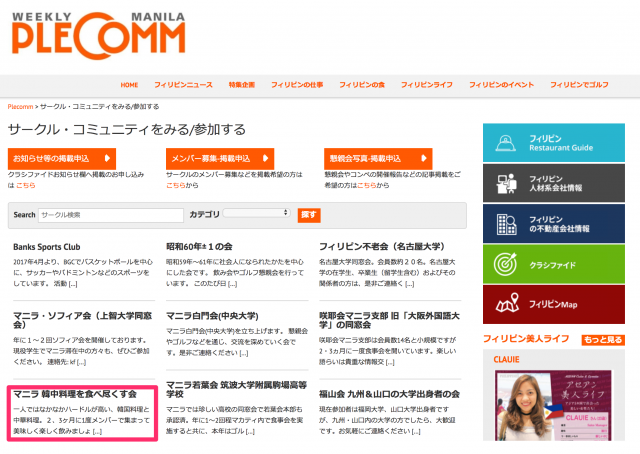Open マニラ 韓中料理を食べ尽くす会 link

75,394
